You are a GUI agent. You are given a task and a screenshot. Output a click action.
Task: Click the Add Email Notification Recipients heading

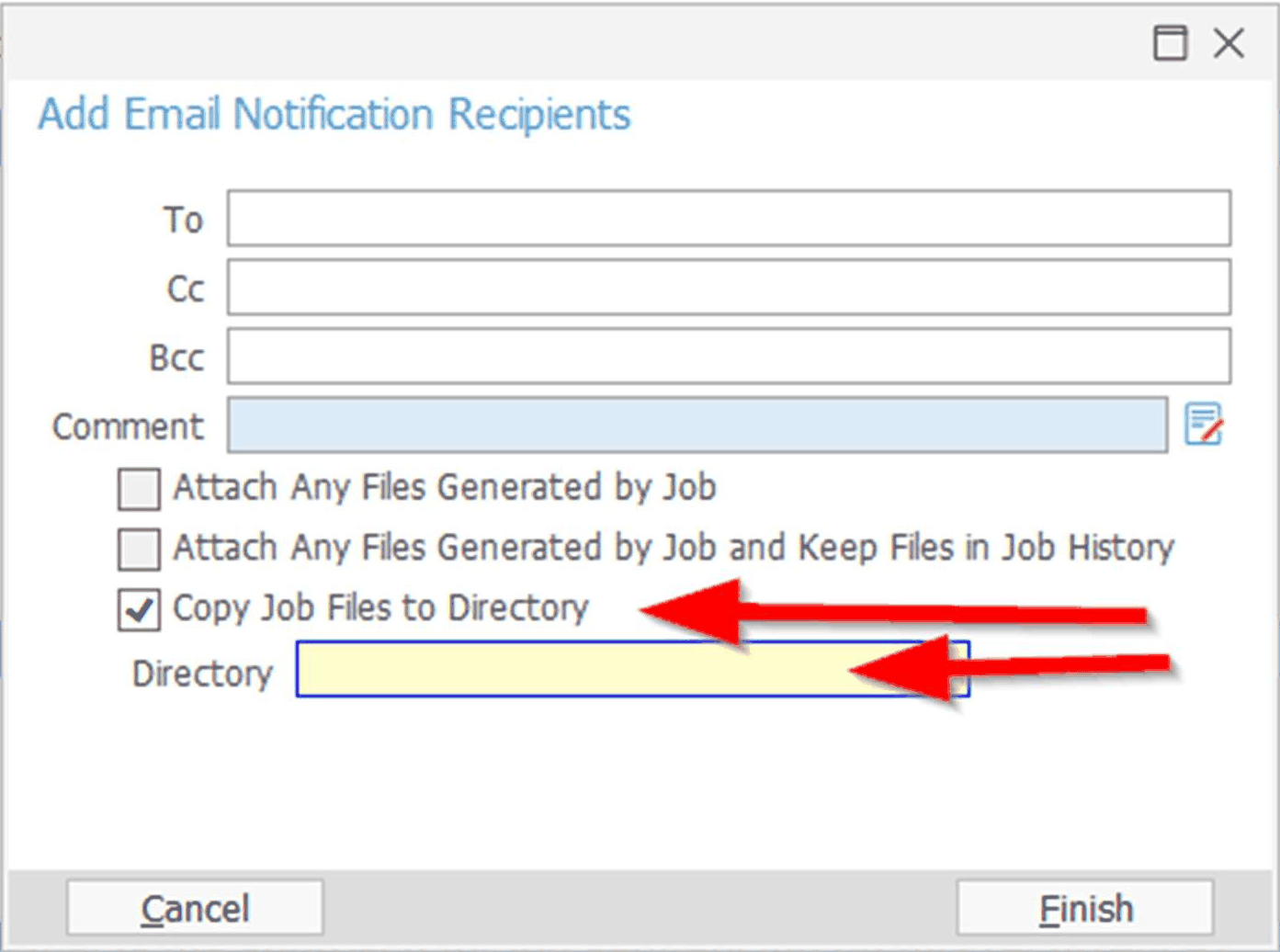334,115
